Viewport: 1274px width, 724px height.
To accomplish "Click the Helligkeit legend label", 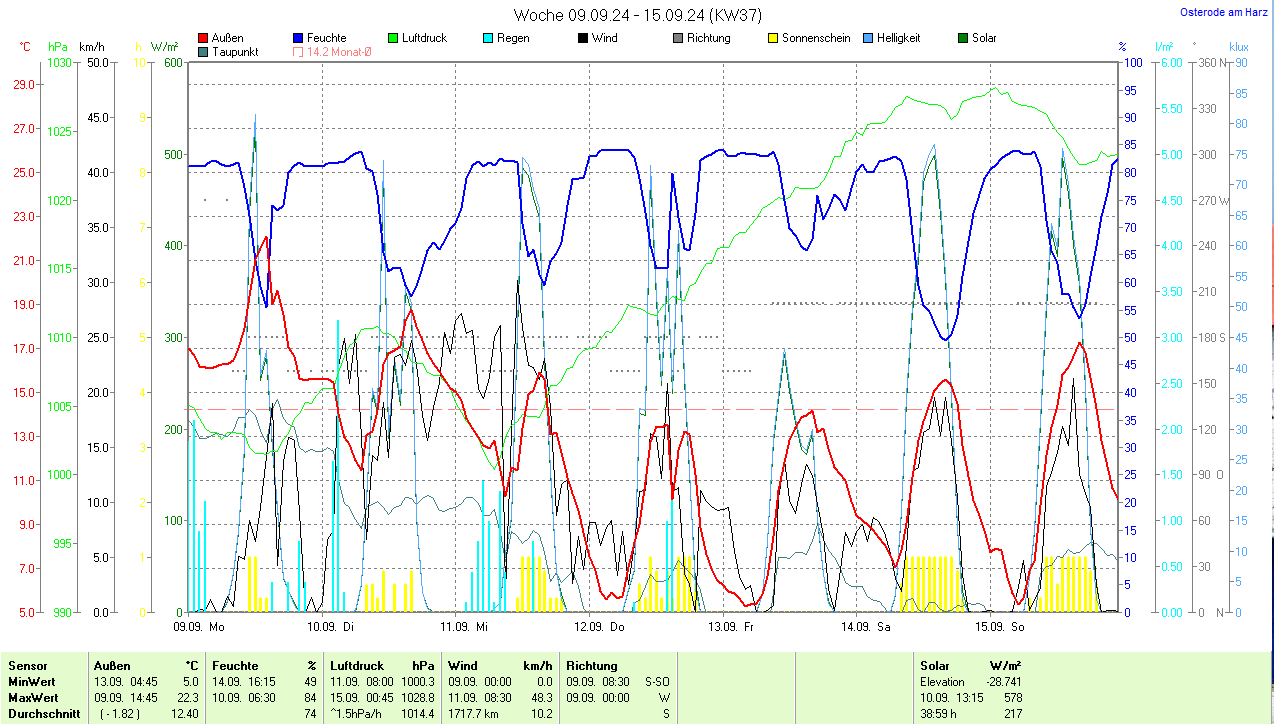I will [x=898, y=39].
